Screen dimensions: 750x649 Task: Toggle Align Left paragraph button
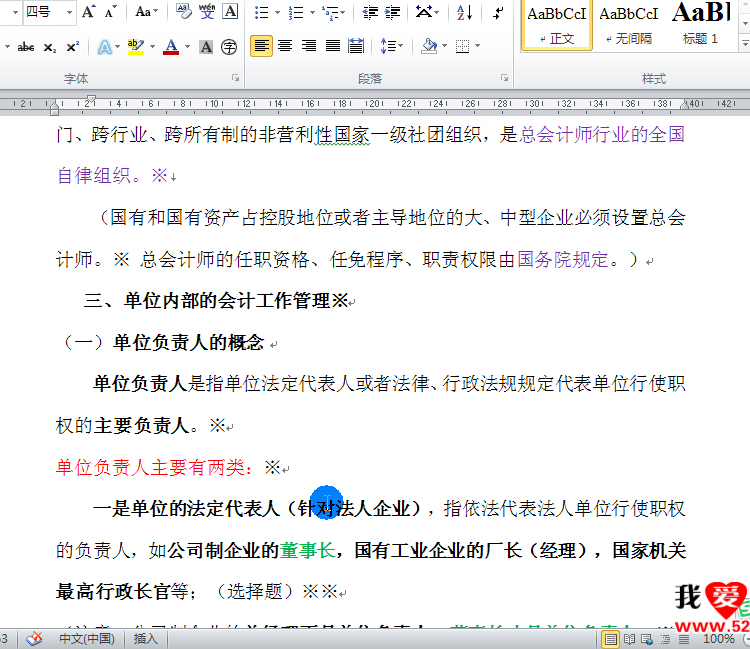point(261,46)
